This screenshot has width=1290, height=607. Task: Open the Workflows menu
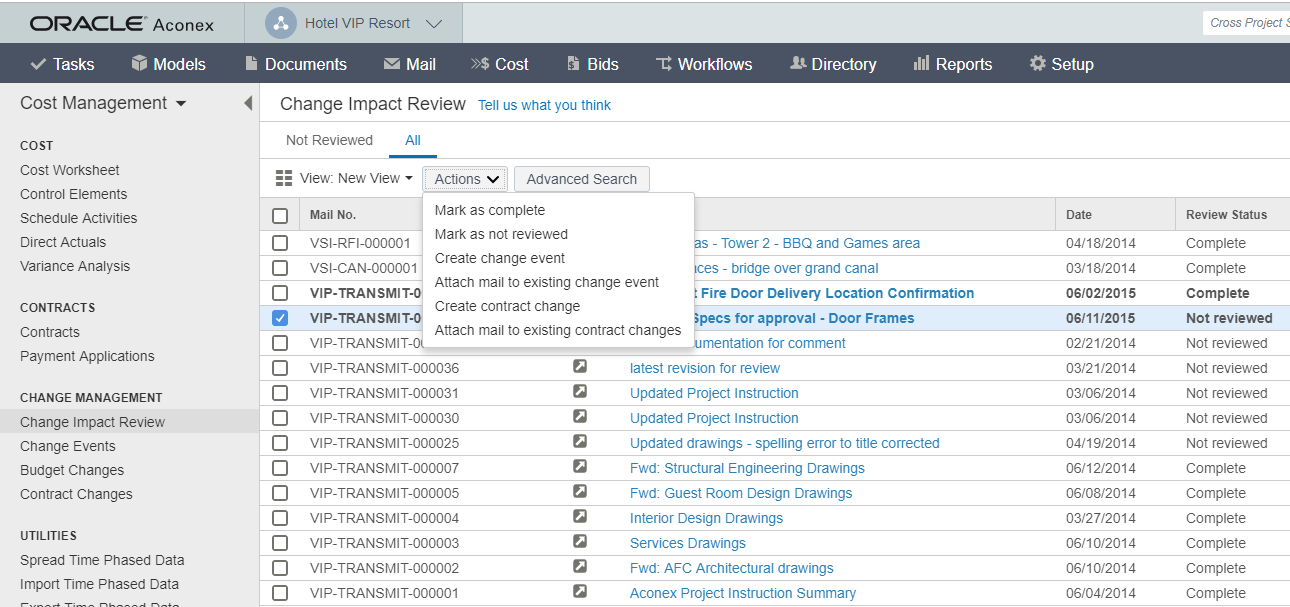[704, 64]
